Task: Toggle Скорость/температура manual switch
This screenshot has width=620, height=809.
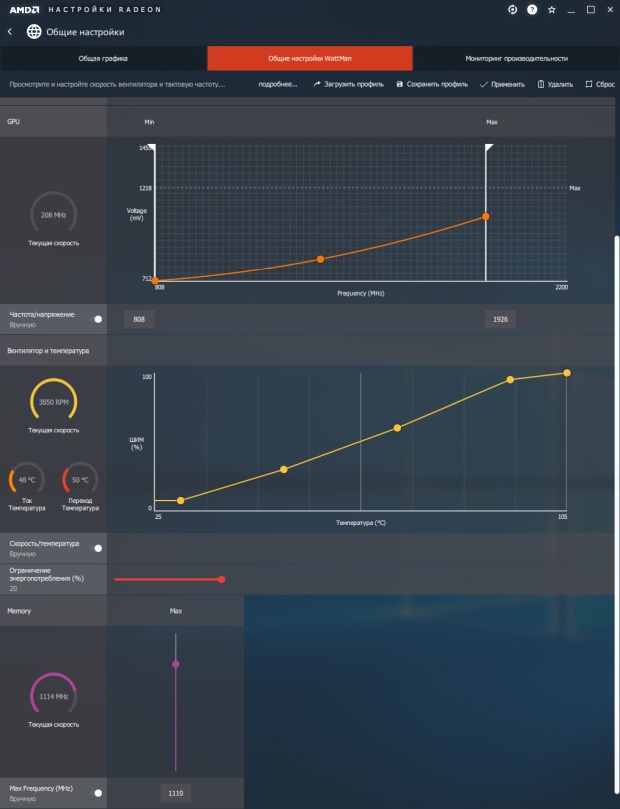Action: coord(96,548)
